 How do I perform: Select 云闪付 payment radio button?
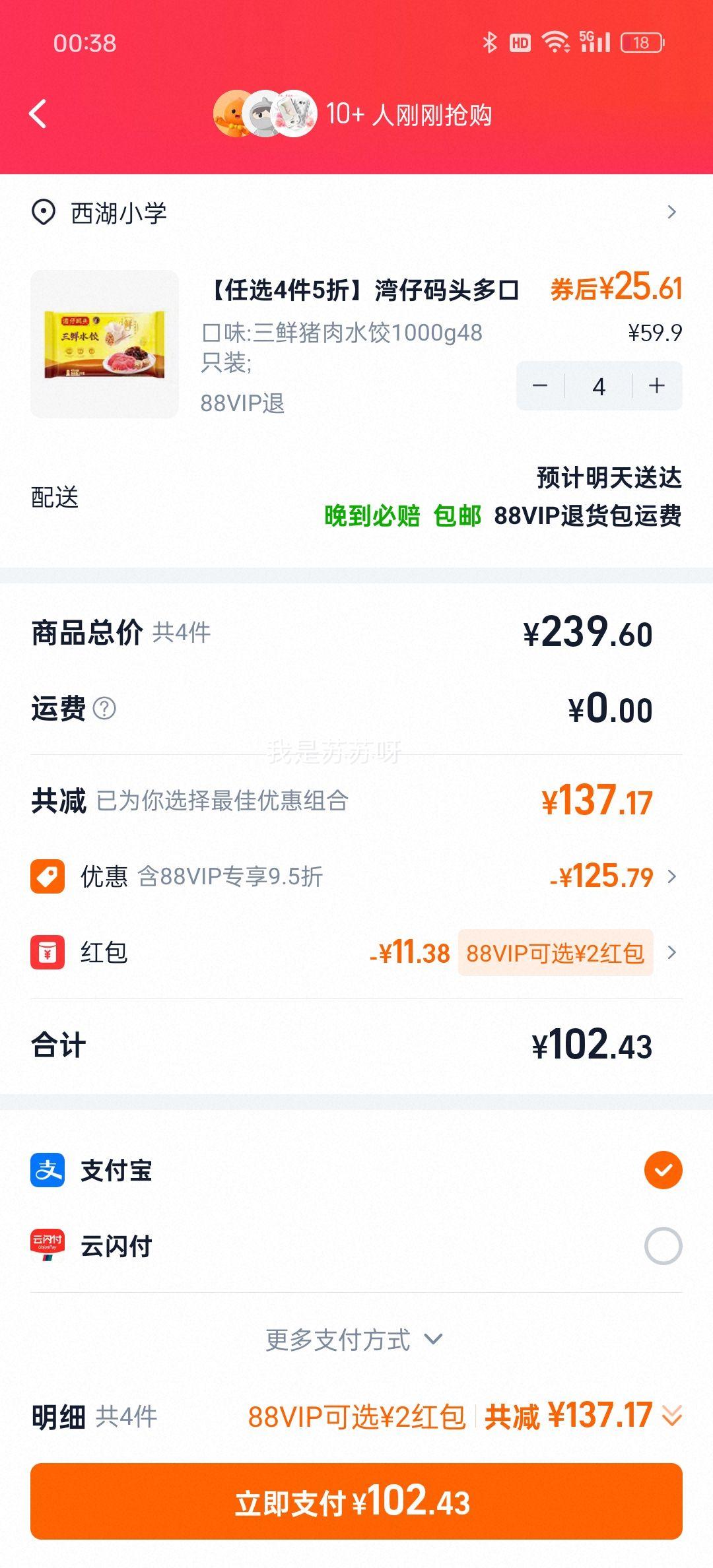(x=663, y=1246)
